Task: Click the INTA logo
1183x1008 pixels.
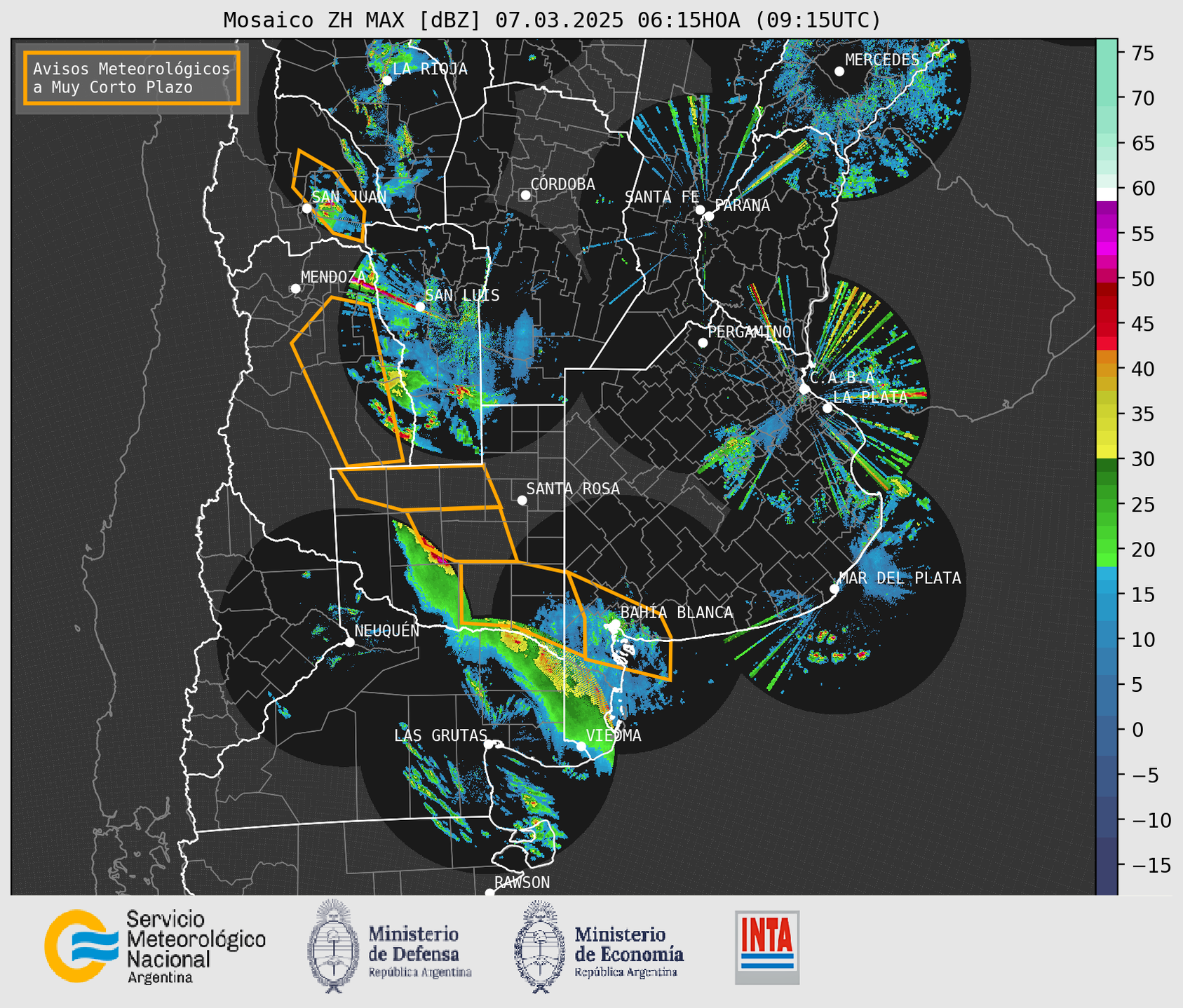Action: click(767, 947)
